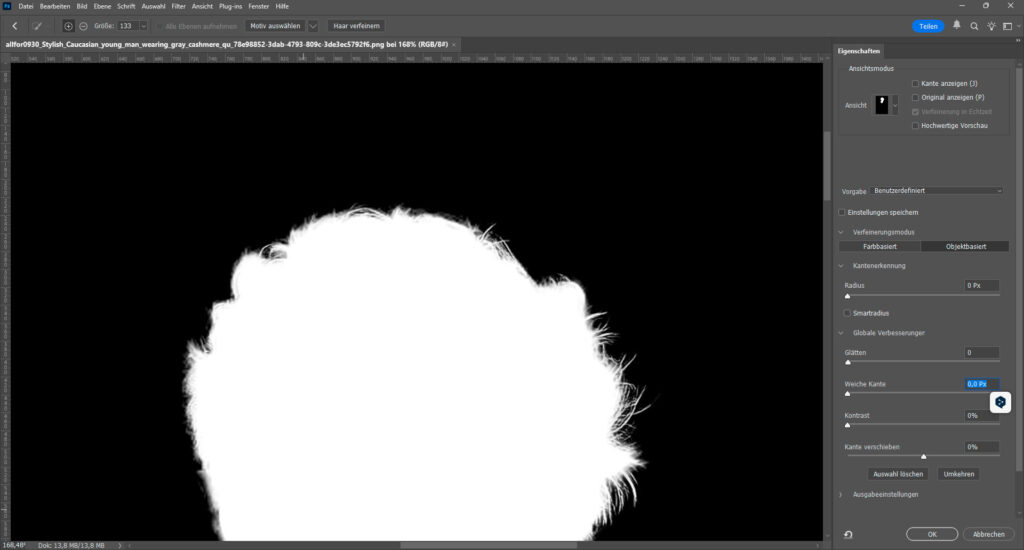Enable Original anzeigen (P) checkbox
1024x550 pixels.
[915, 97]
